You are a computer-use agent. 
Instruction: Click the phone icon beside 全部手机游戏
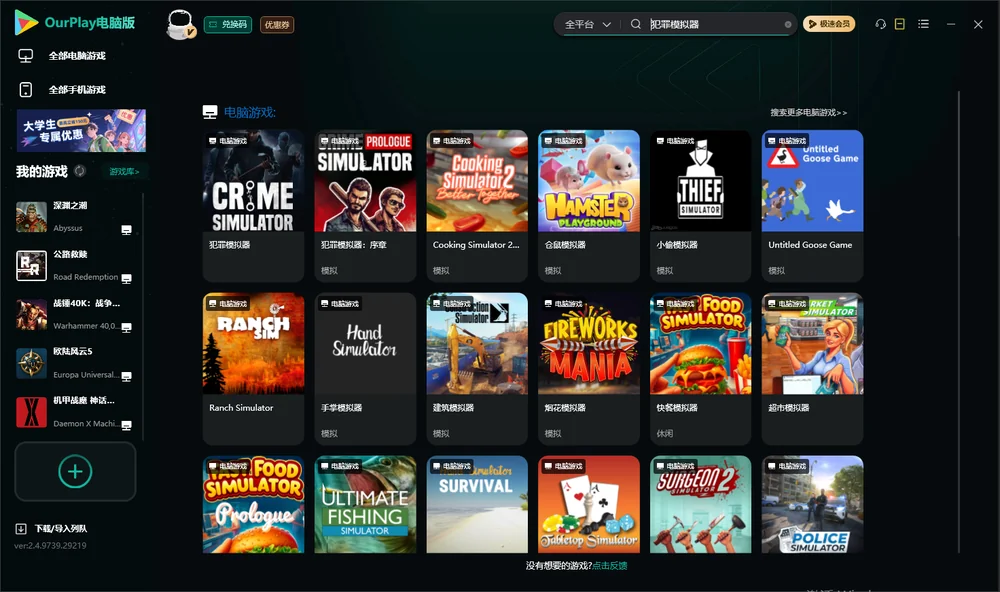point(26,90)
